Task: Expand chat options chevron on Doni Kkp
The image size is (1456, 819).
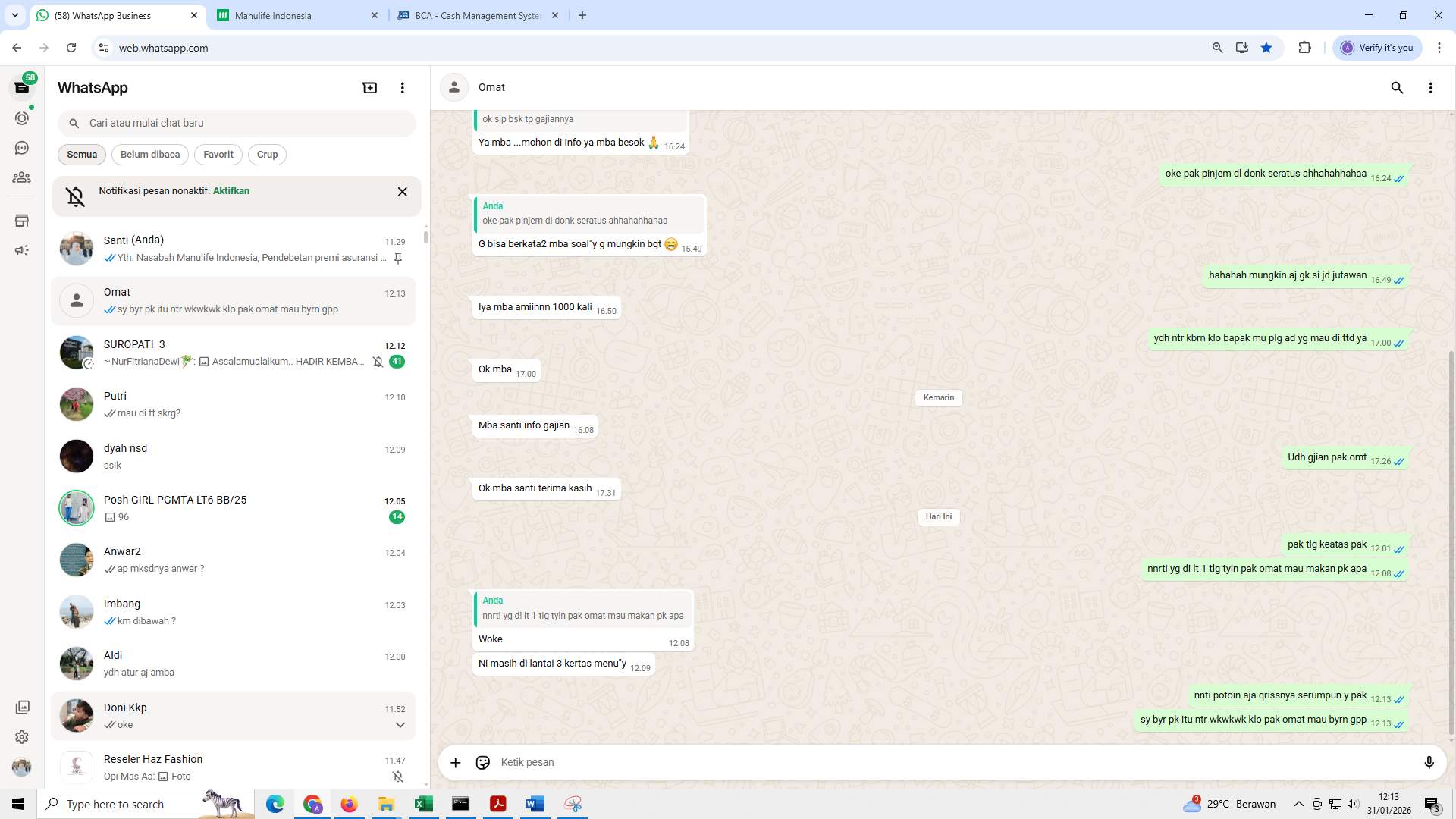Action: pos(400,725)
